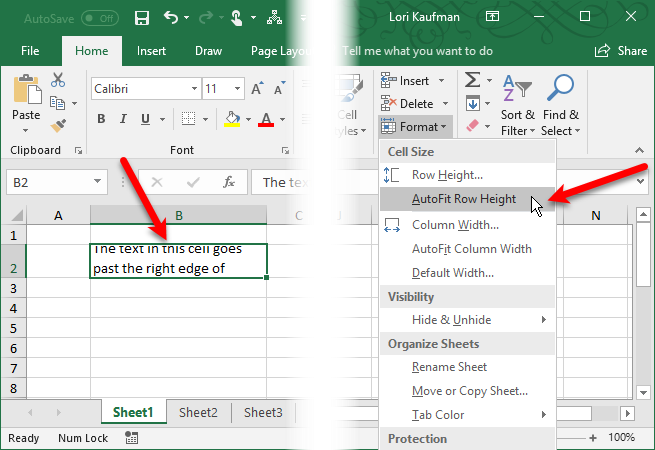The width and height of the screenshot is (655, 450).
Task: Choose Default Width... from the menu
Action: (x=467, y=273)
